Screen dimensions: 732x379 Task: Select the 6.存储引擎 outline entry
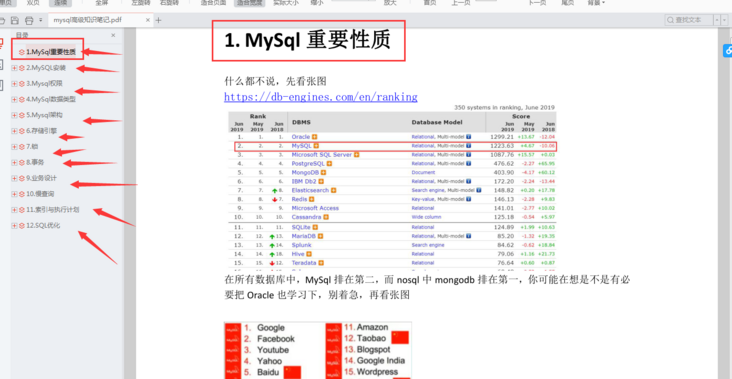pos(42,131)
